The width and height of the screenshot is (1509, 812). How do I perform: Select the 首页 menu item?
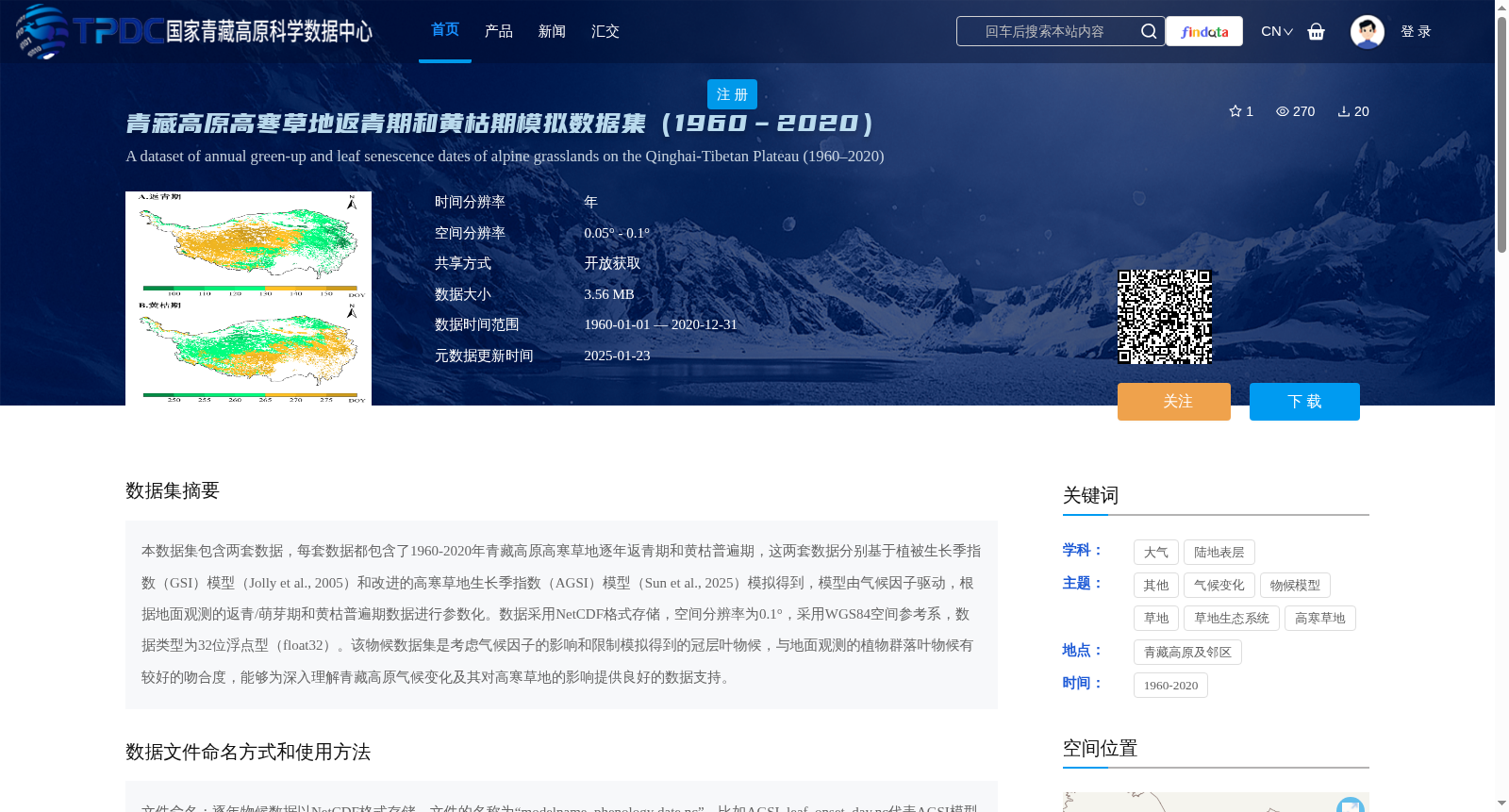445,30
